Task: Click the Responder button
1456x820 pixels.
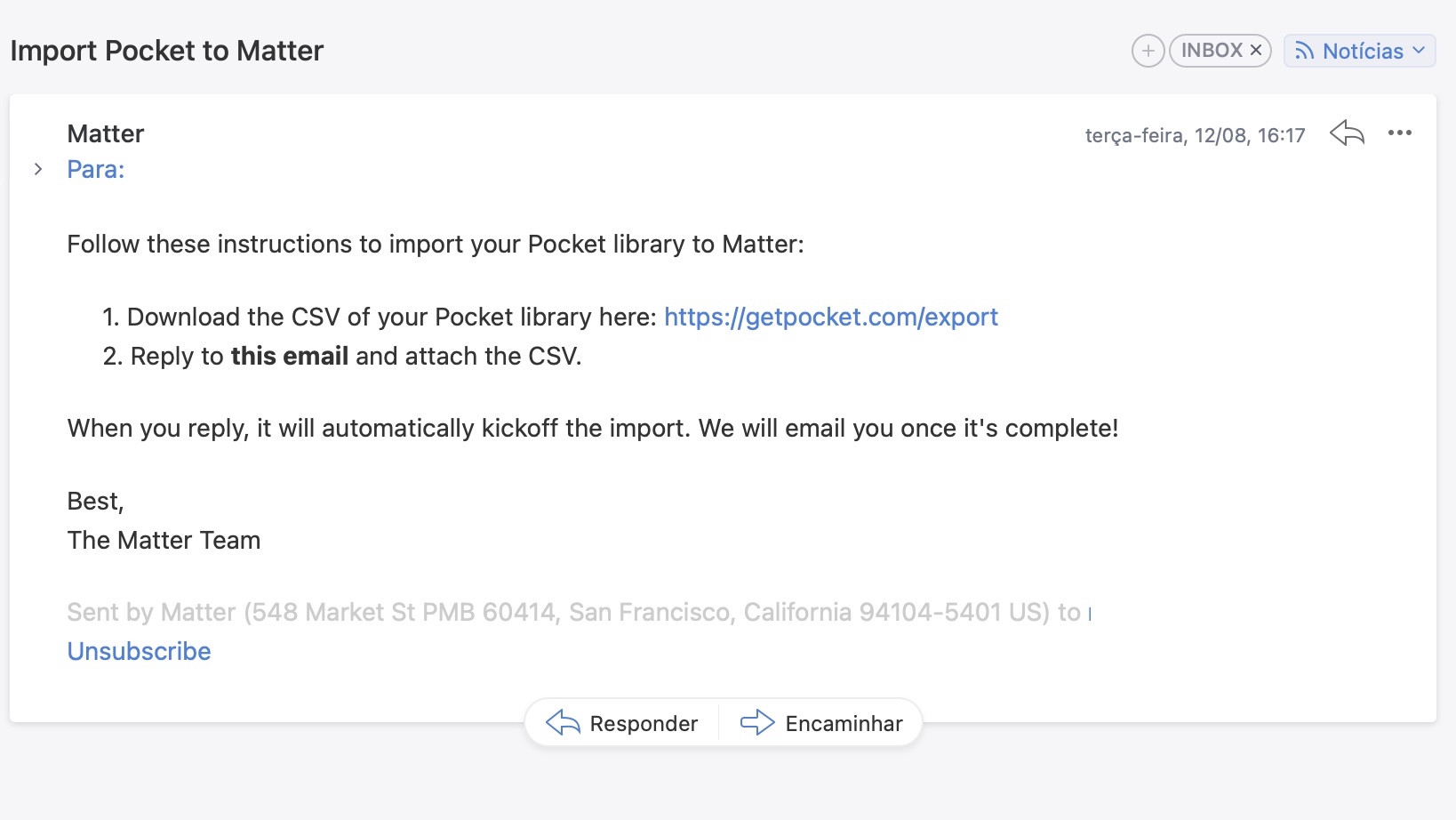Action: coord(622,723)
